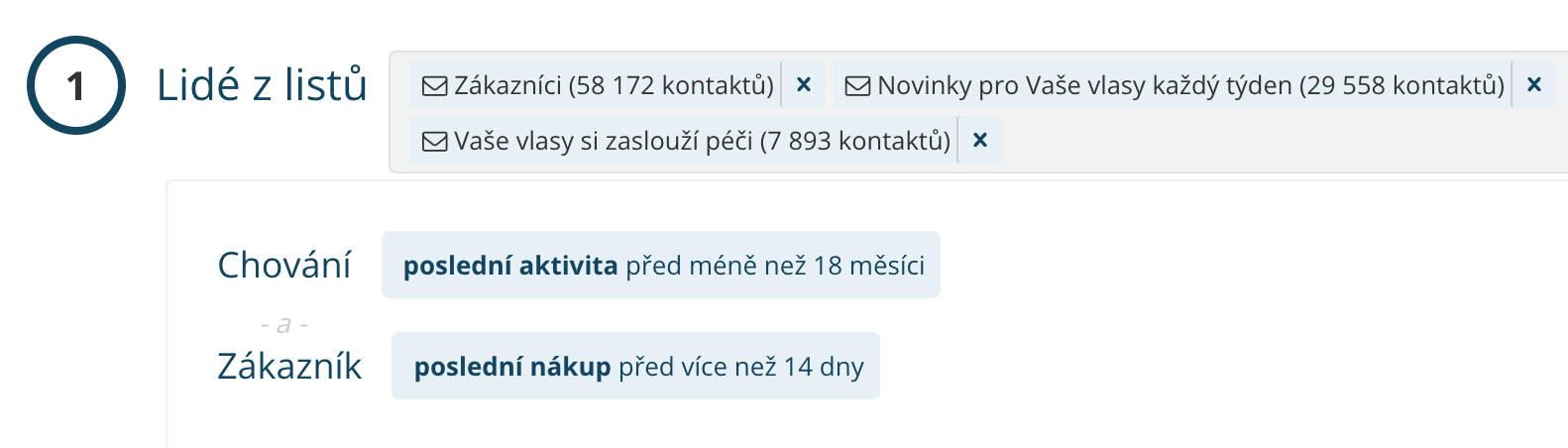Click the envelope icon on Zákazníci tag
Image resolution: width=1568 pixels, height=448 pixels.
(434, 86)
